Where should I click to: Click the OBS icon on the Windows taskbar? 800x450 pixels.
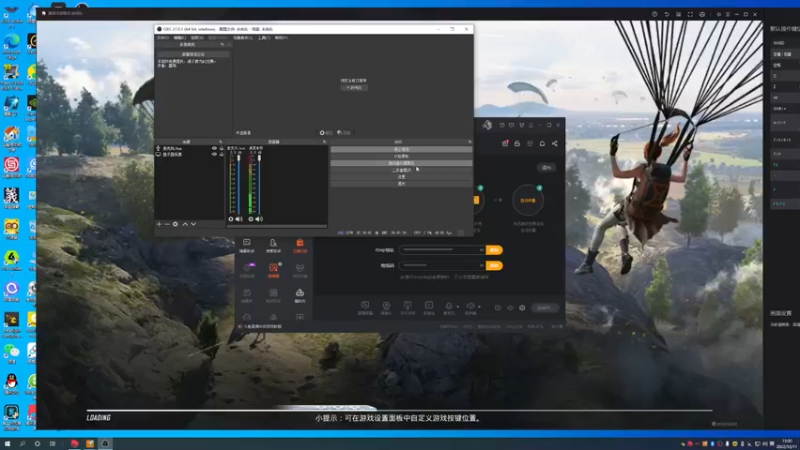(x=105, y=444)
